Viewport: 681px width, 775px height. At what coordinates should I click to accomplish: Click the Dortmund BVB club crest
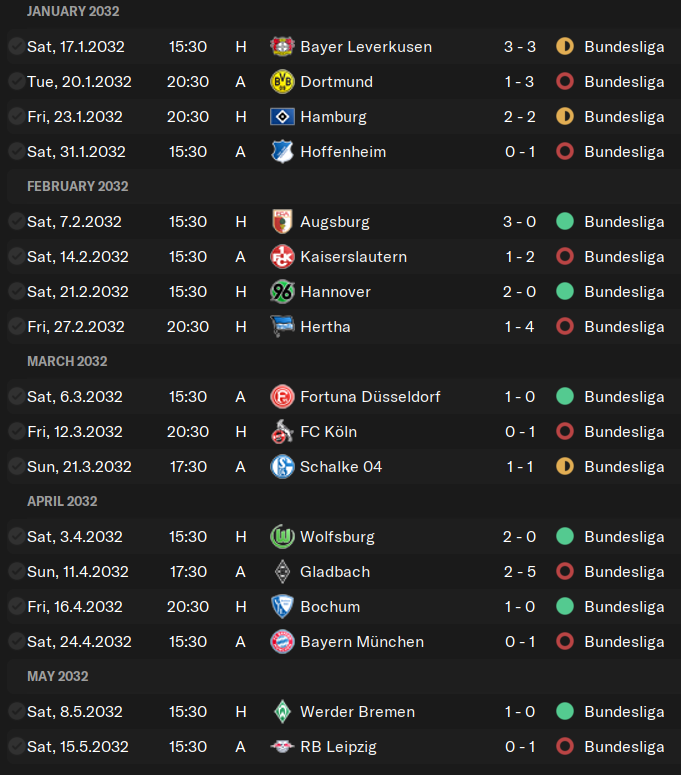282,82
